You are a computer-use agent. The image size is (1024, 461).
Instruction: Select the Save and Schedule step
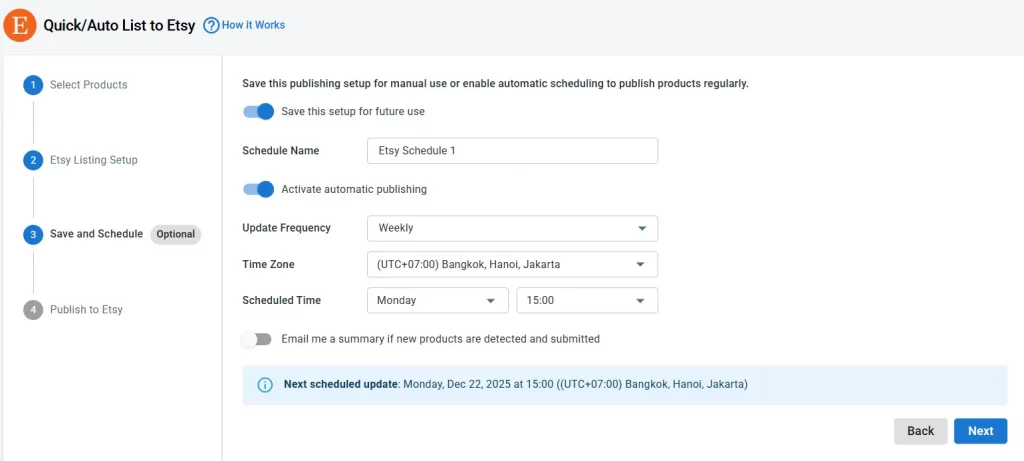(x=97, y=234)
